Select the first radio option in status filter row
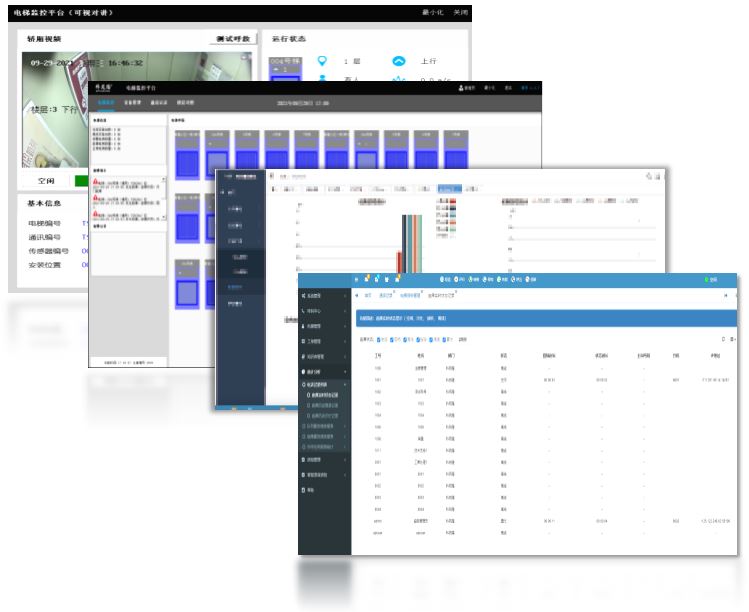This screenshot has width=749, height=612. click(x=380, y=340)
